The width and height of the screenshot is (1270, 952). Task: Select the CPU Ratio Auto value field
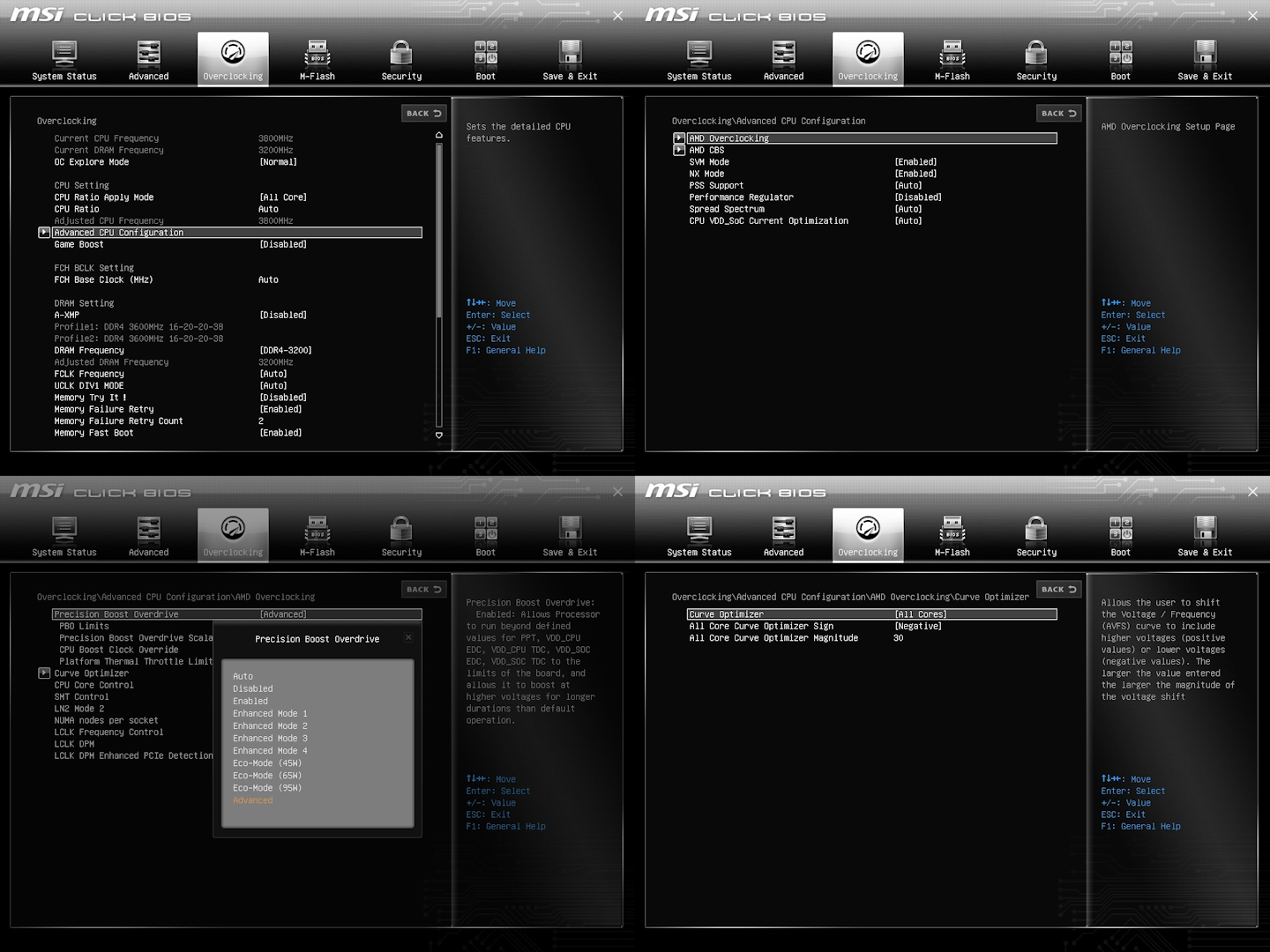point(268,209)
